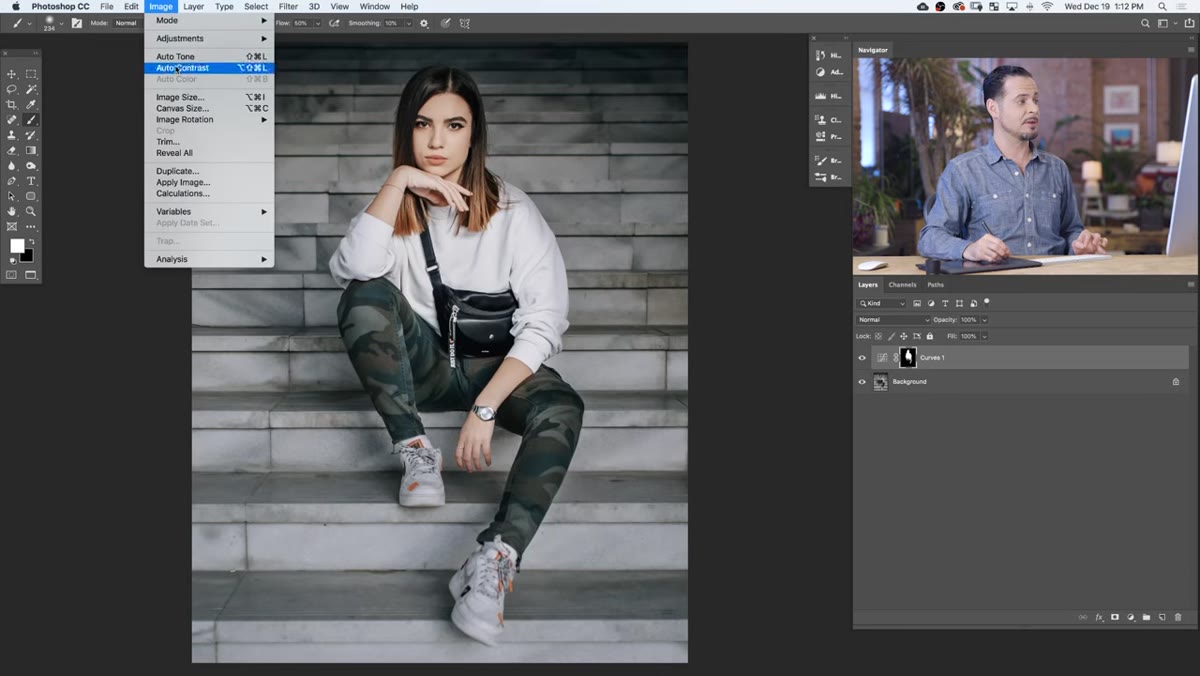Select the Path Selection tool
This screenshot has height=676, width=1200.
coord(12,196)
